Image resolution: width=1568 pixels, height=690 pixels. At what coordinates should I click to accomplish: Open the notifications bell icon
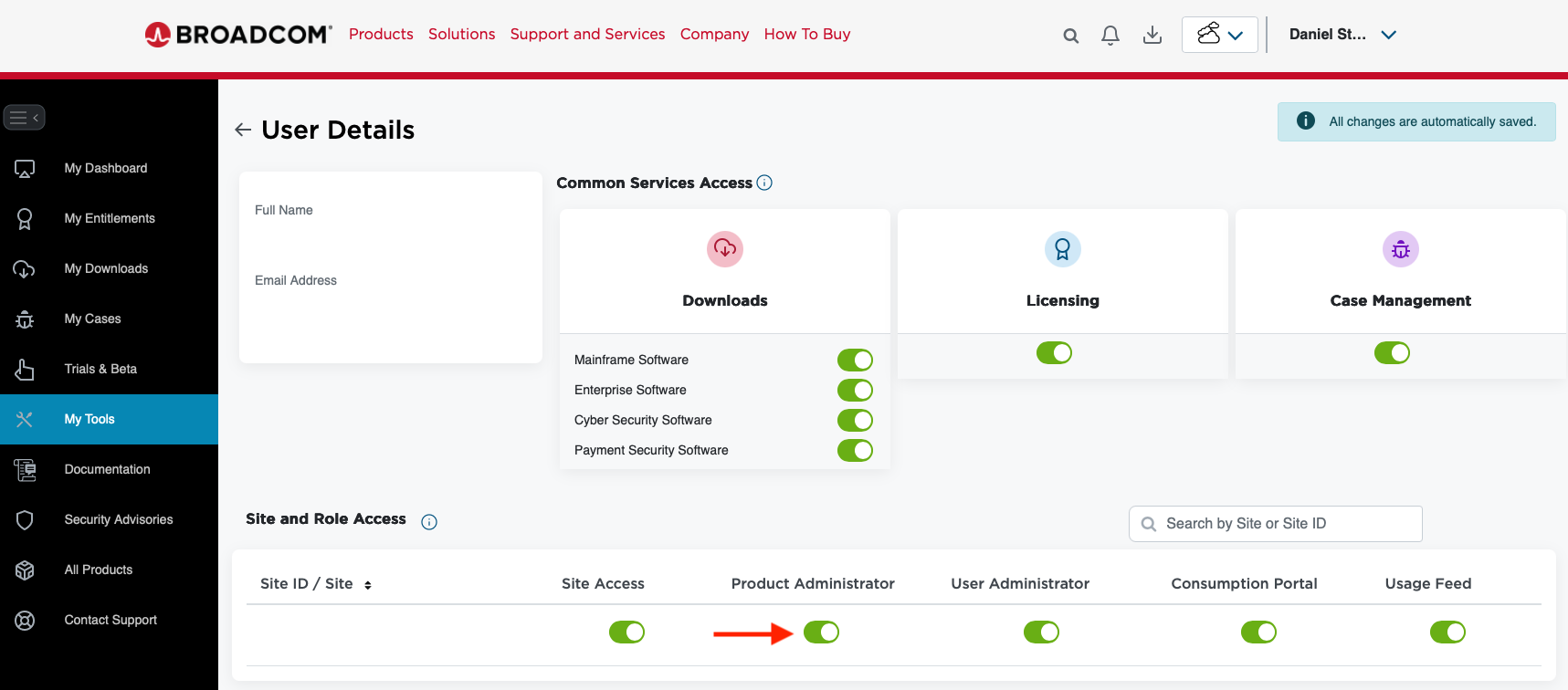pyautogui.click(x=1110, y=36)
